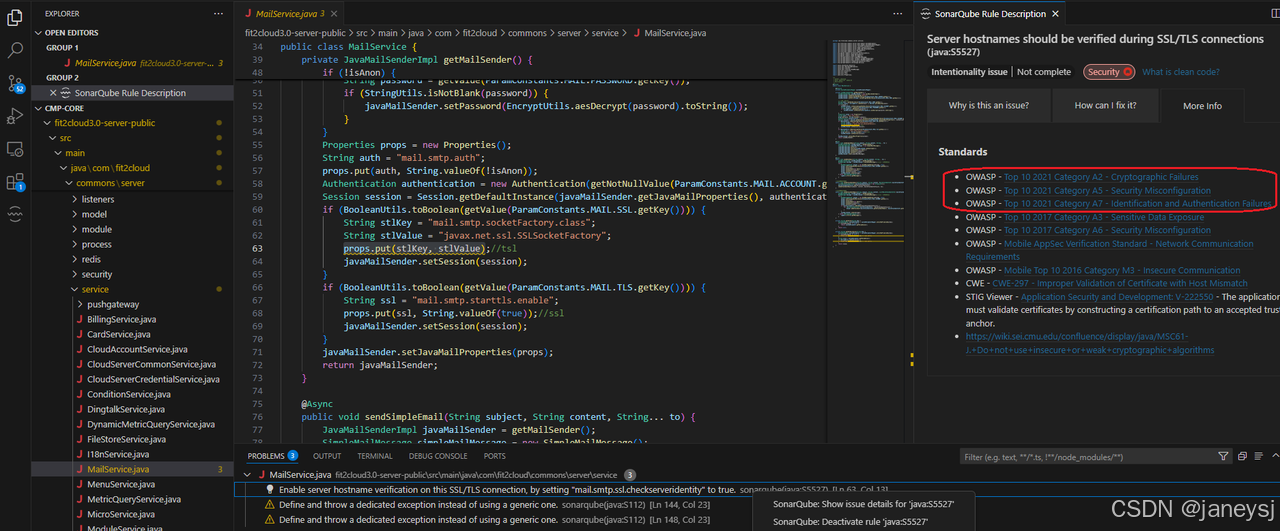This screenshot has width=1280, height=531.
Task: Maximize panel with the chevron-up icon
Action: 1274,456
